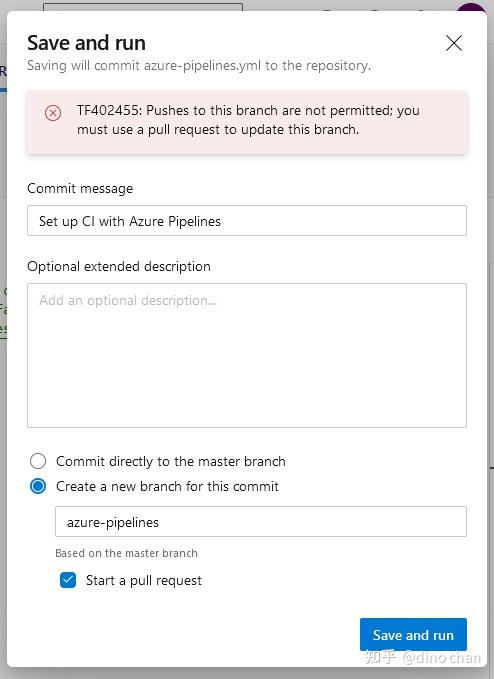Image resolution: width=494 pixels, height=679 pixels.
Task: Click the 'Based on the master branch' hint
Action: [x=126, y=553]
